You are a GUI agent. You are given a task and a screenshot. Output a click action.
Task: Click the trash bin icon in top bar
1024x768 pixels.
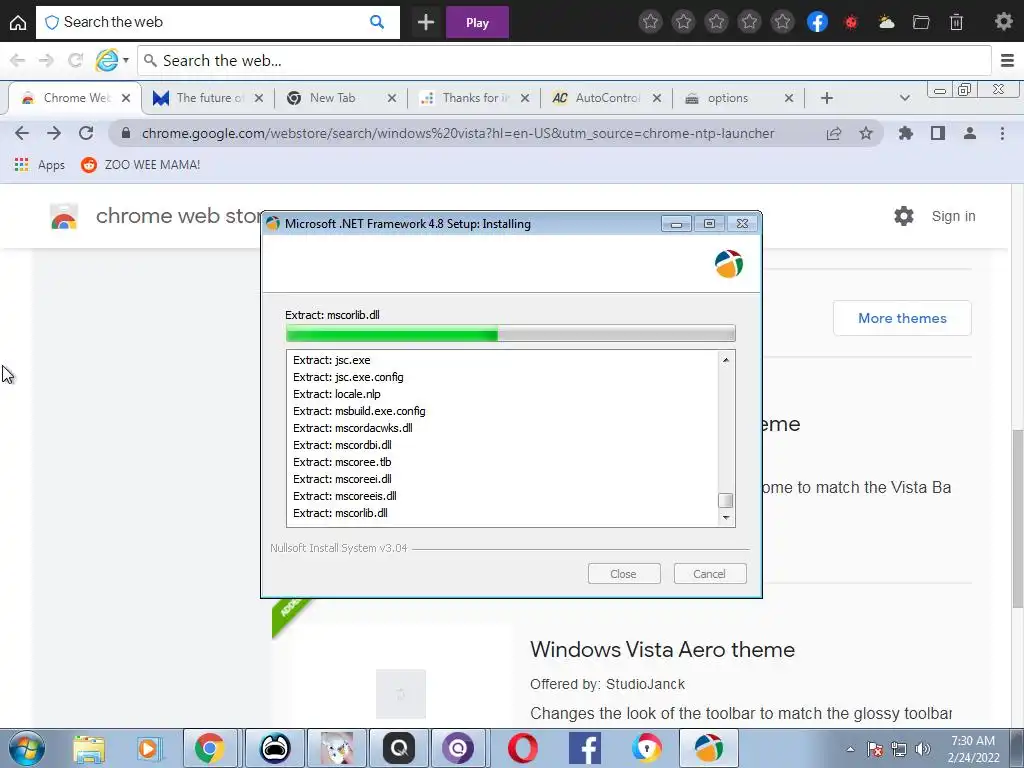956,22
